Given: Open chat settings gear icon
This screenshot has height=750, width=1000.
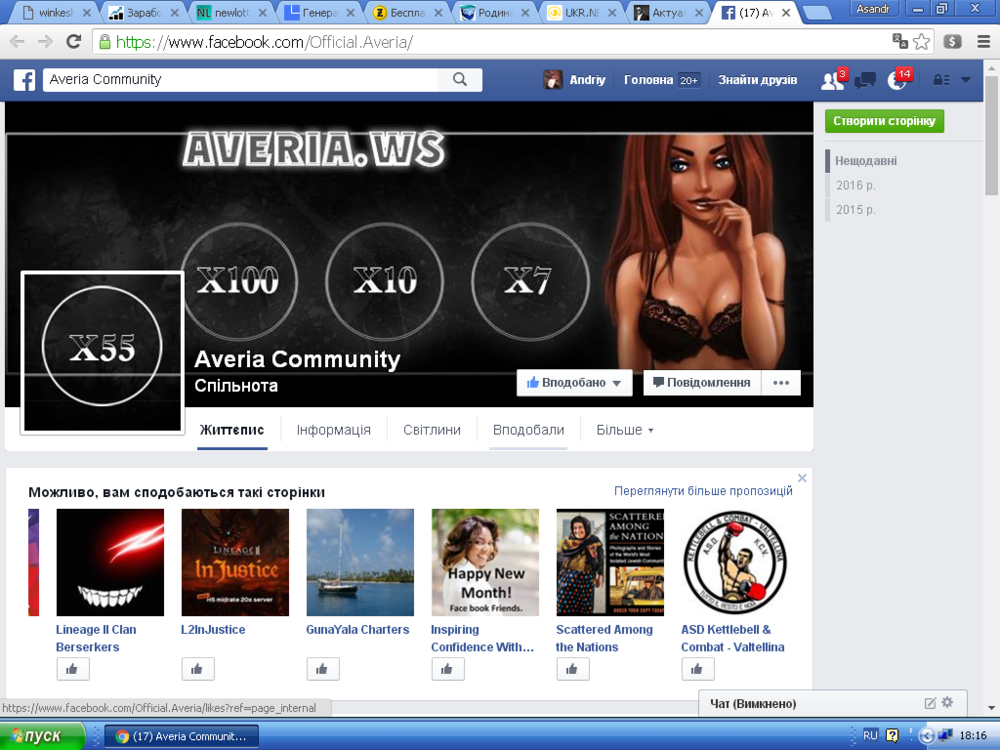Looking at the screenshot, I should point(948,703).
